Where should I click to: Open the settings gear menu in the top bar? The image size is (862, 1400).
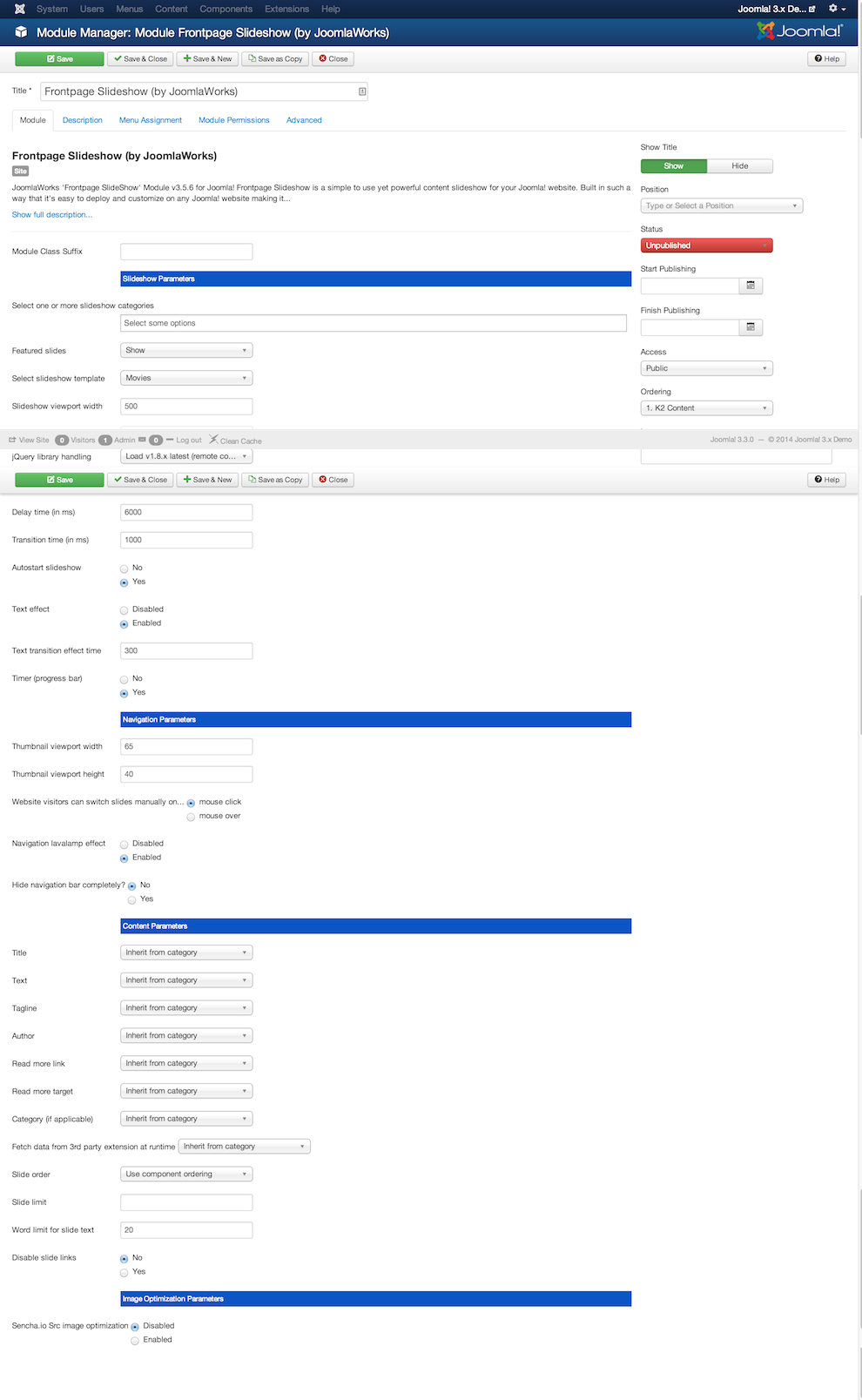point(836,9)
